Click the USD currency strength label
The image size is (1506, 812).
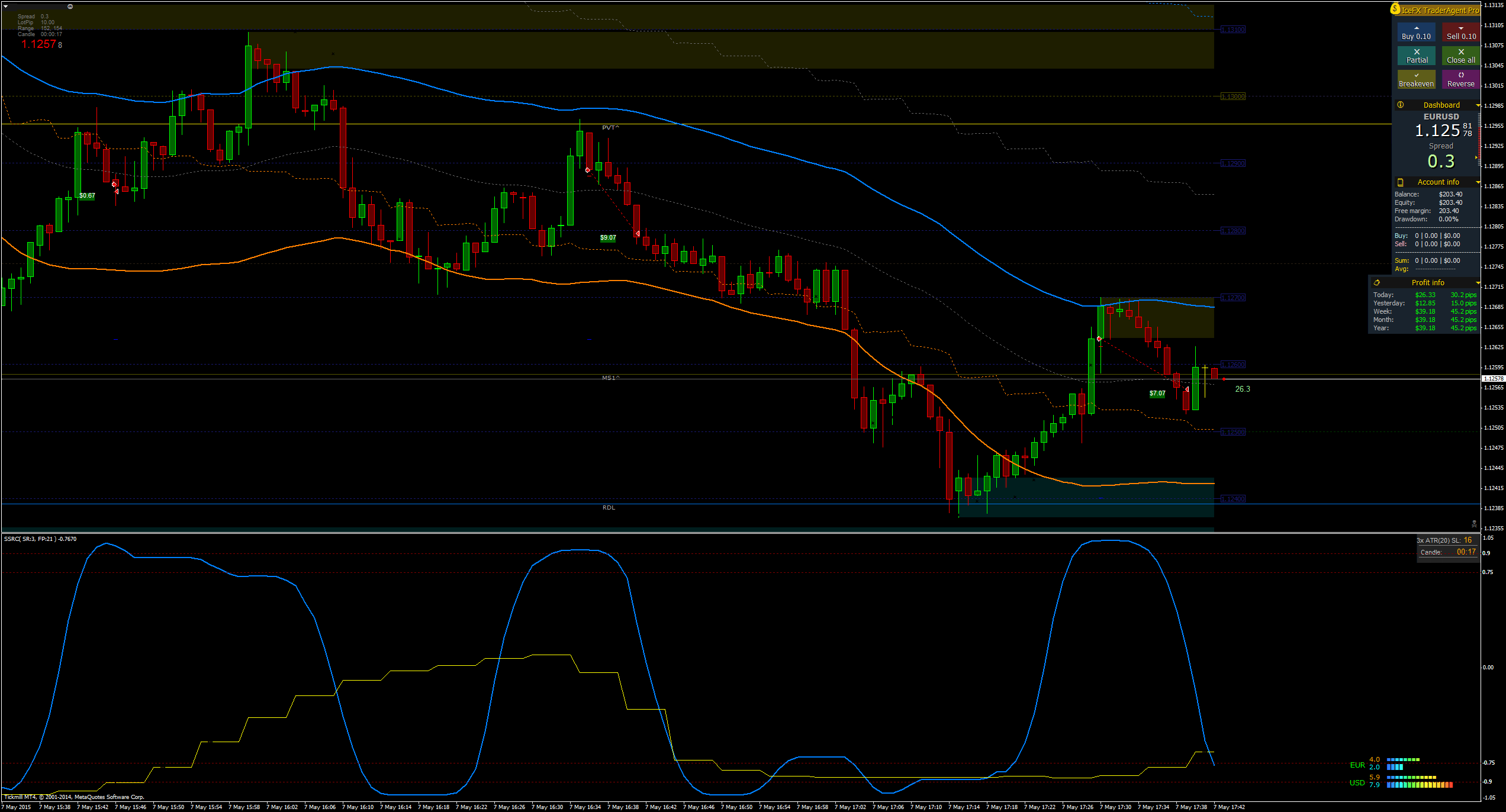1357,783
